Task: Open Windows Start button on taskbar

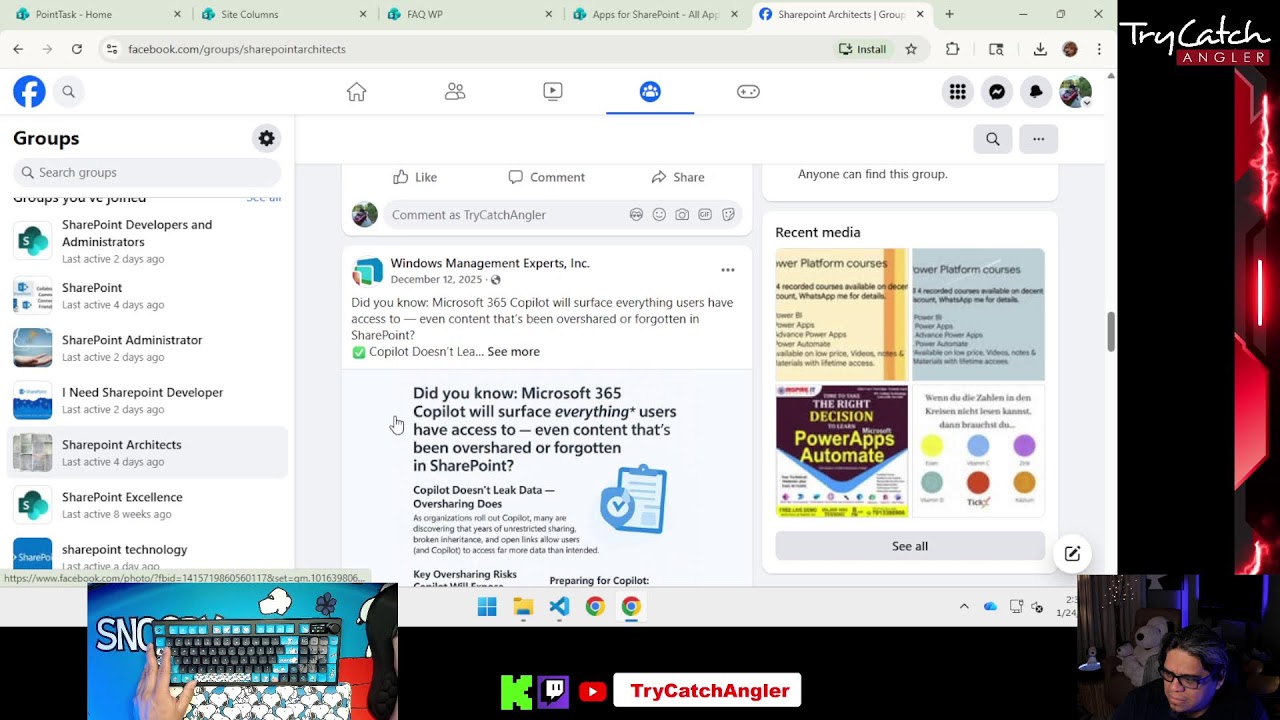Action: point(487,607)
